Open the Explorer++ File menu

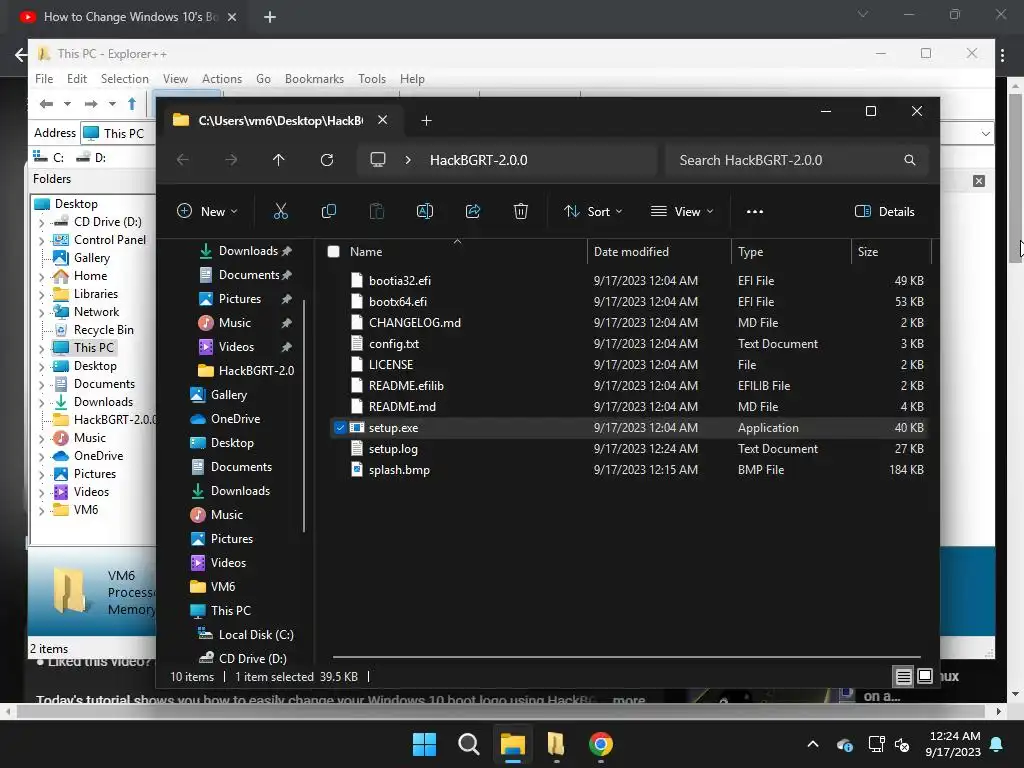pos(44,78)
